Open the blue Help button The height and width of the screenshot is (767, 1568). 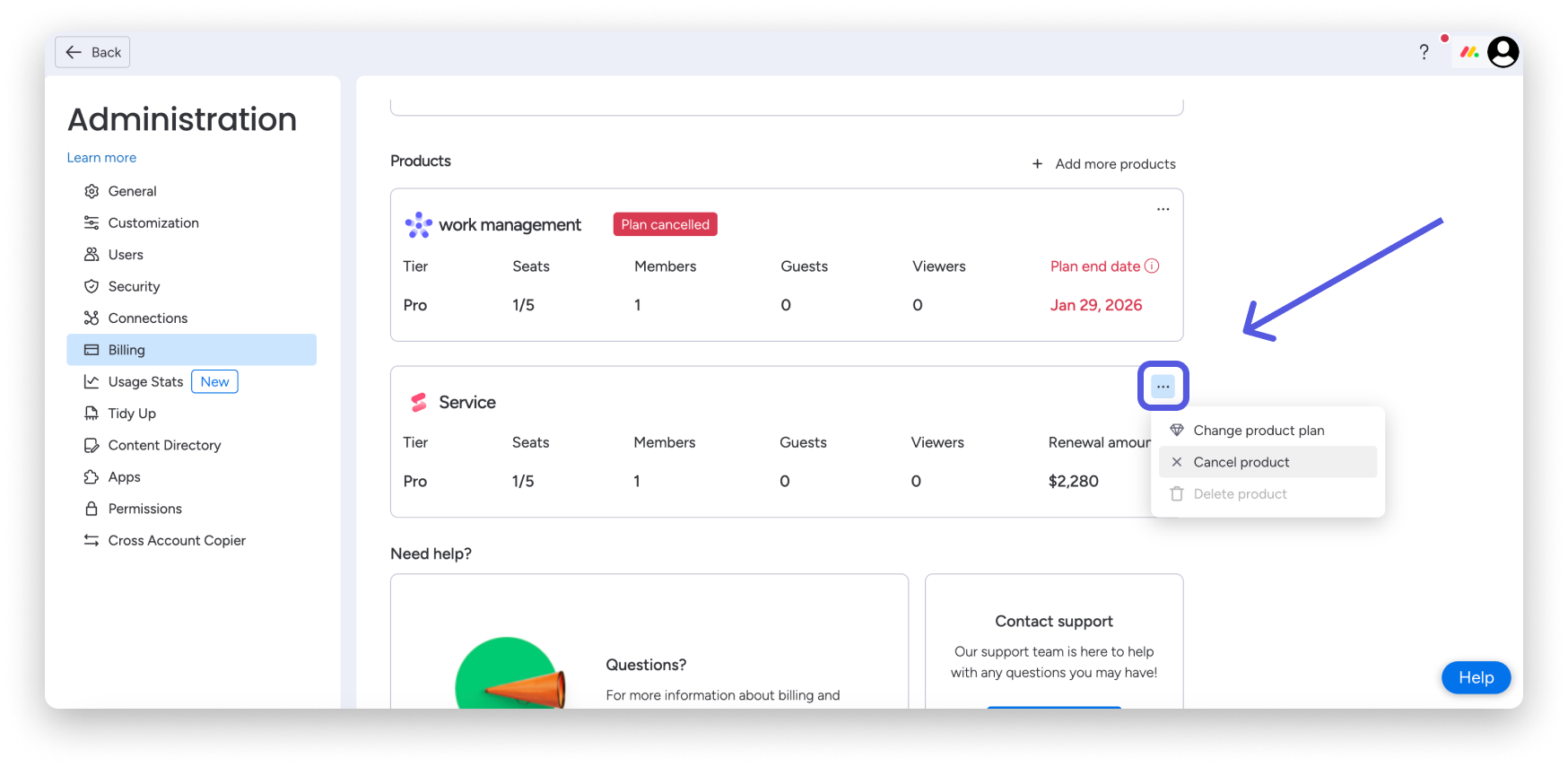(x=1476, y=677)
